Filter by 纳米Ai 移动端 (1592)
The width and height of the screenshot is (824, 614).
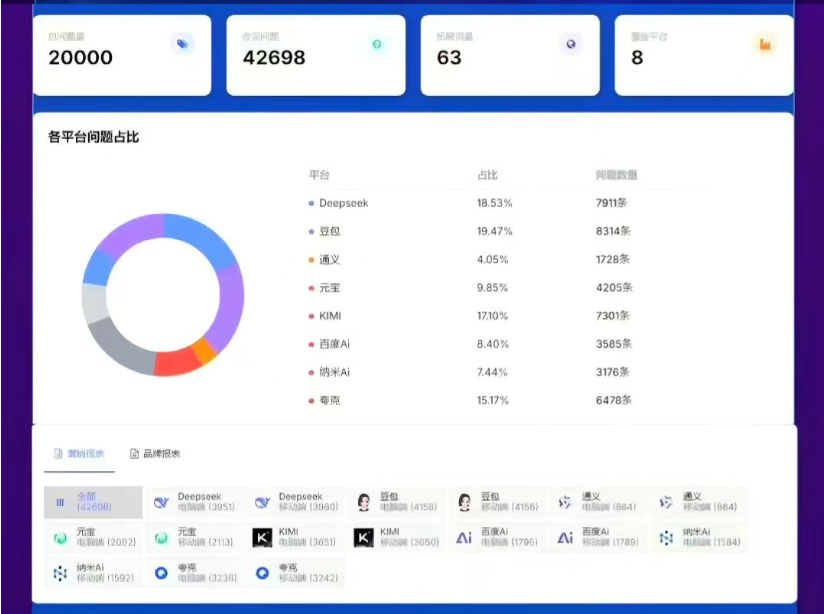[93, 573]
